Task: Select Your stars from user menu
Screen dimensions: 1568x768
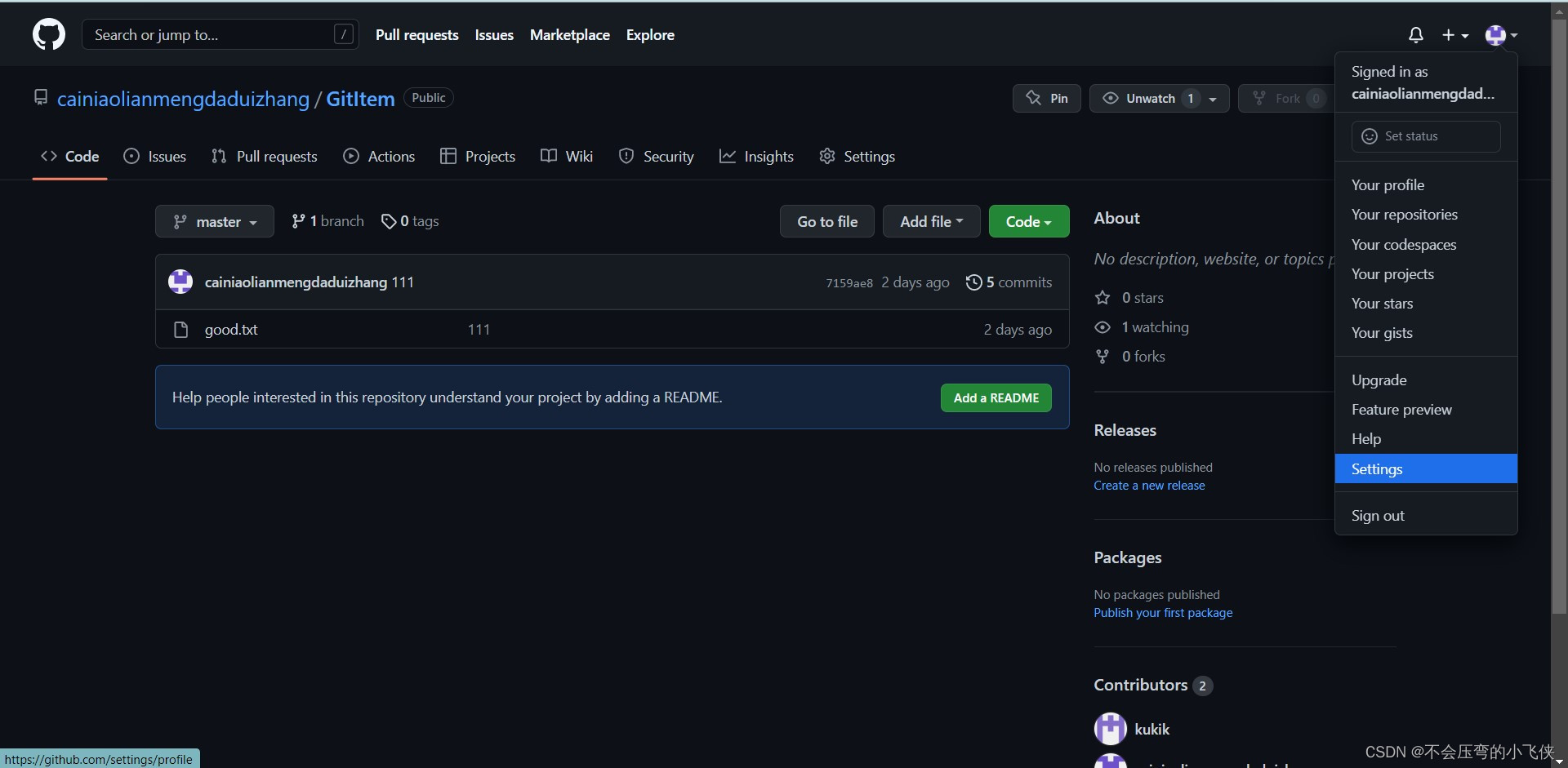Action: coord(1426,304)
